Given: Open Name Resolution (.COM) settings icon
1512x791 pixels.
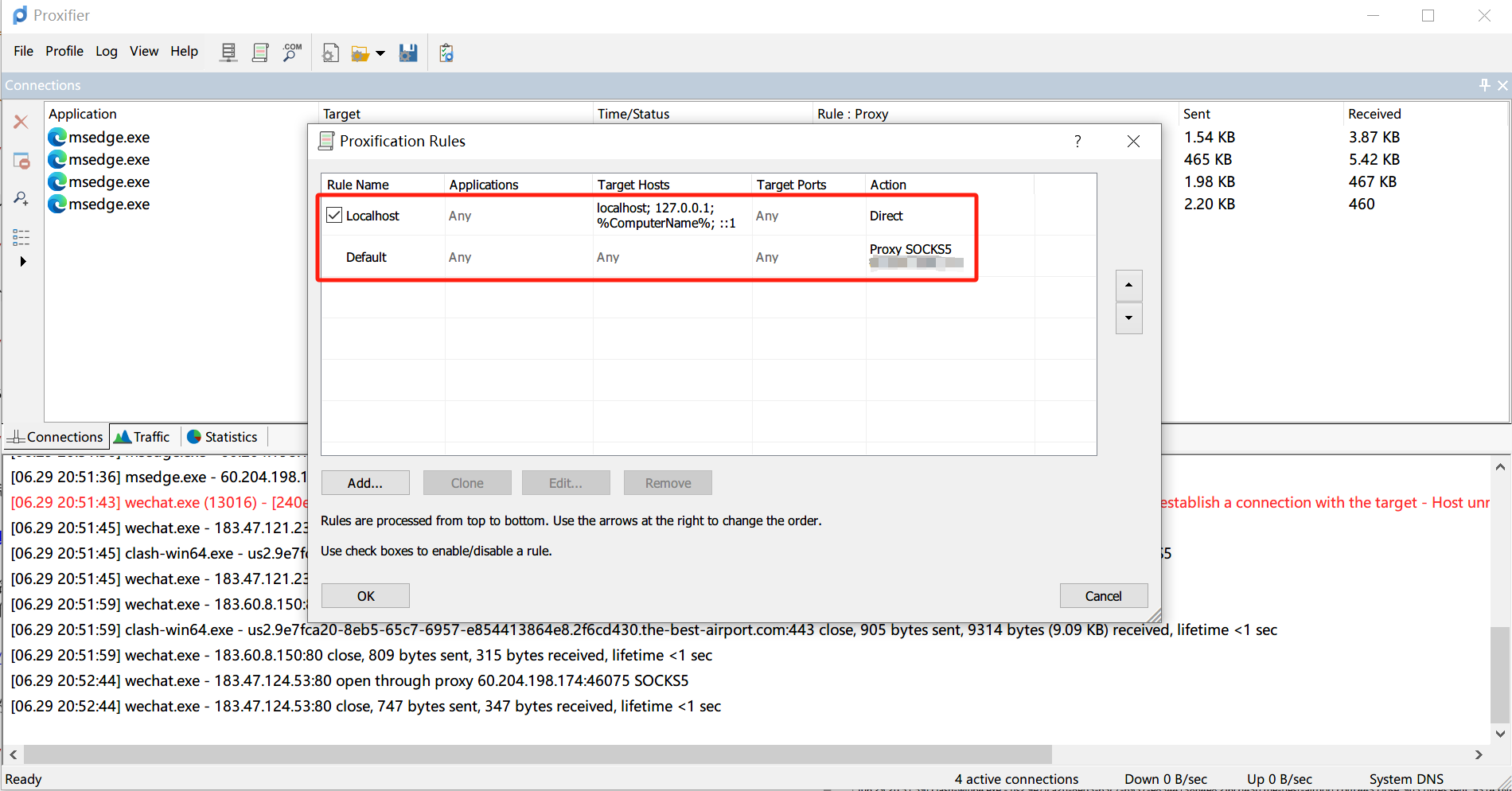Looking at the screenshot, I should tap(292, 53).
